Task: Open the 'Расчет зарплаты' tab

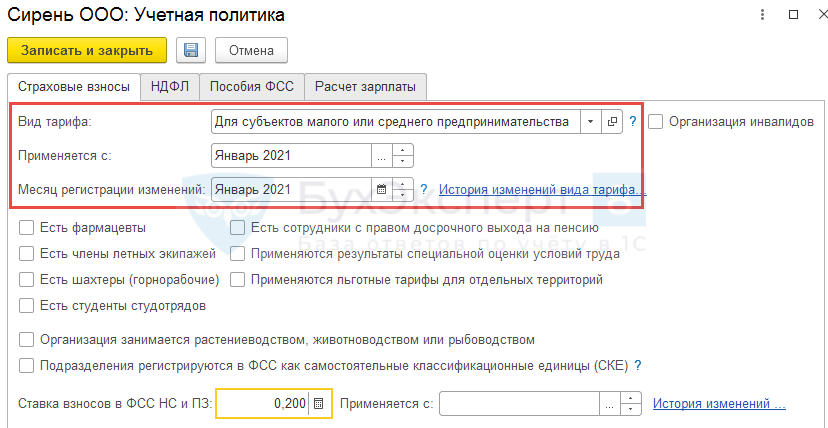Action: (365, 86)
